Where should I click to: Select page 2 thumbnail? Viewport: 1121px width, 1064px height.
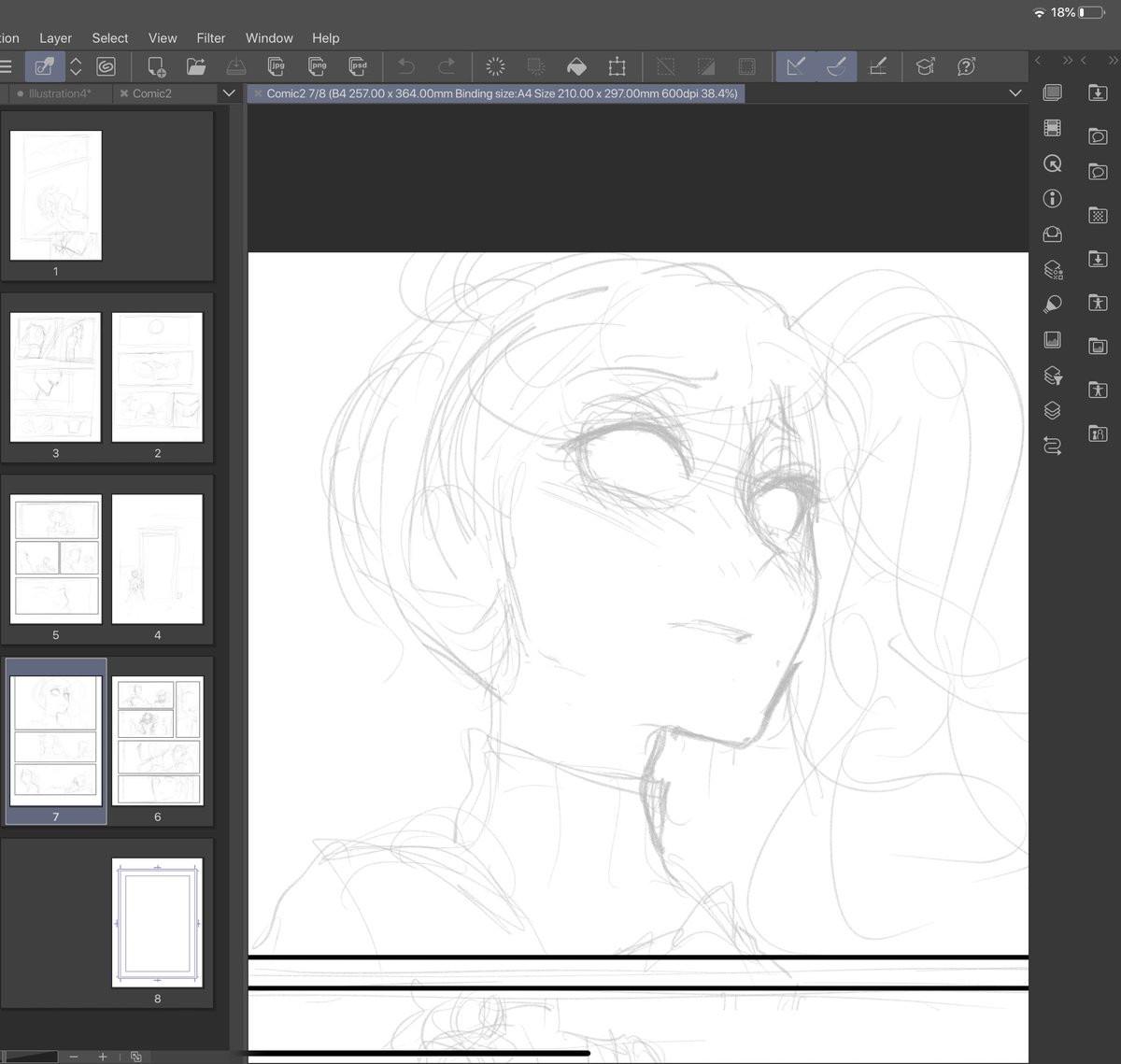[157, 377]
